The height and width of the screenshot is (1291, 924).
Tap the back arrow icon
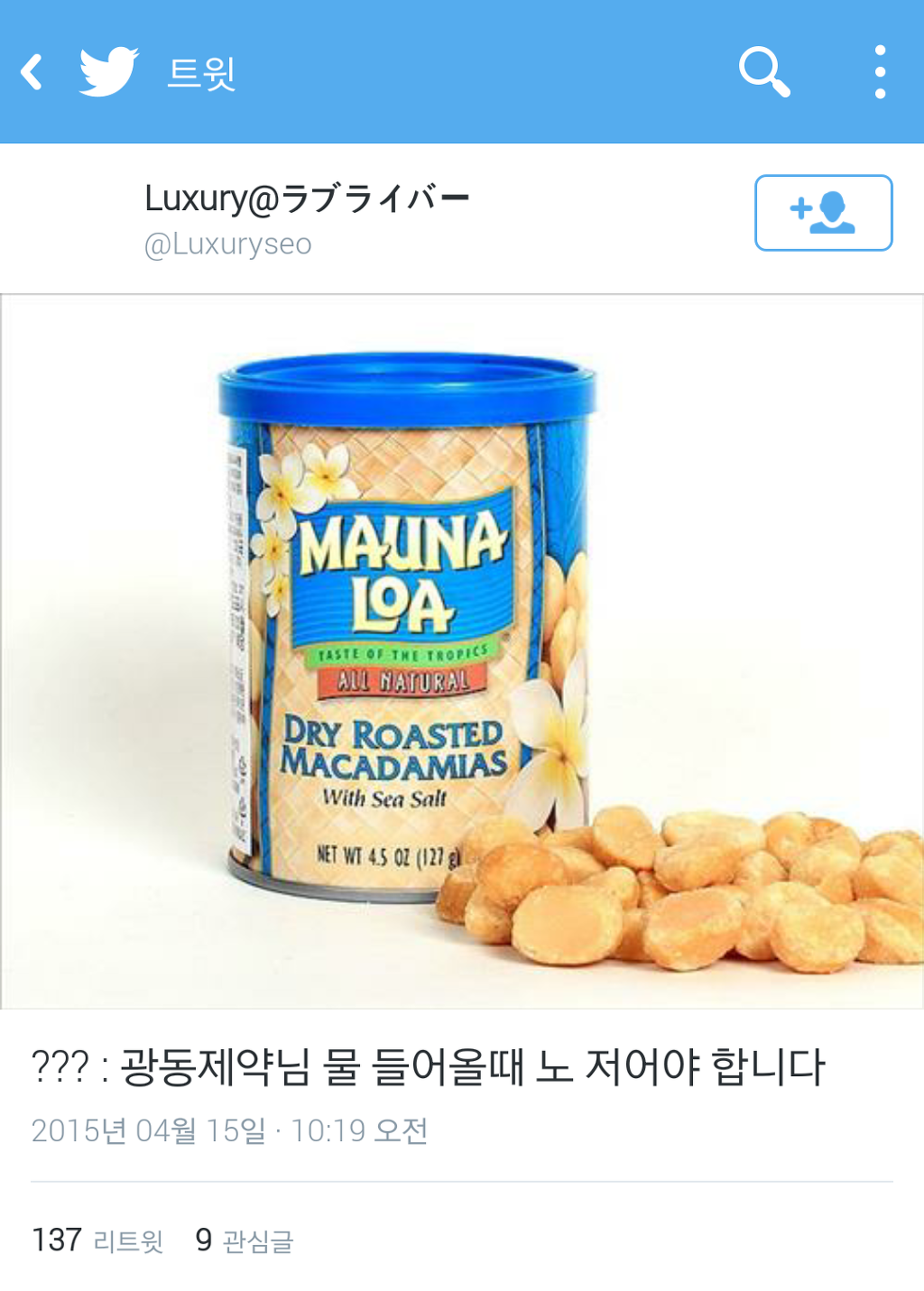pos(32,72)
